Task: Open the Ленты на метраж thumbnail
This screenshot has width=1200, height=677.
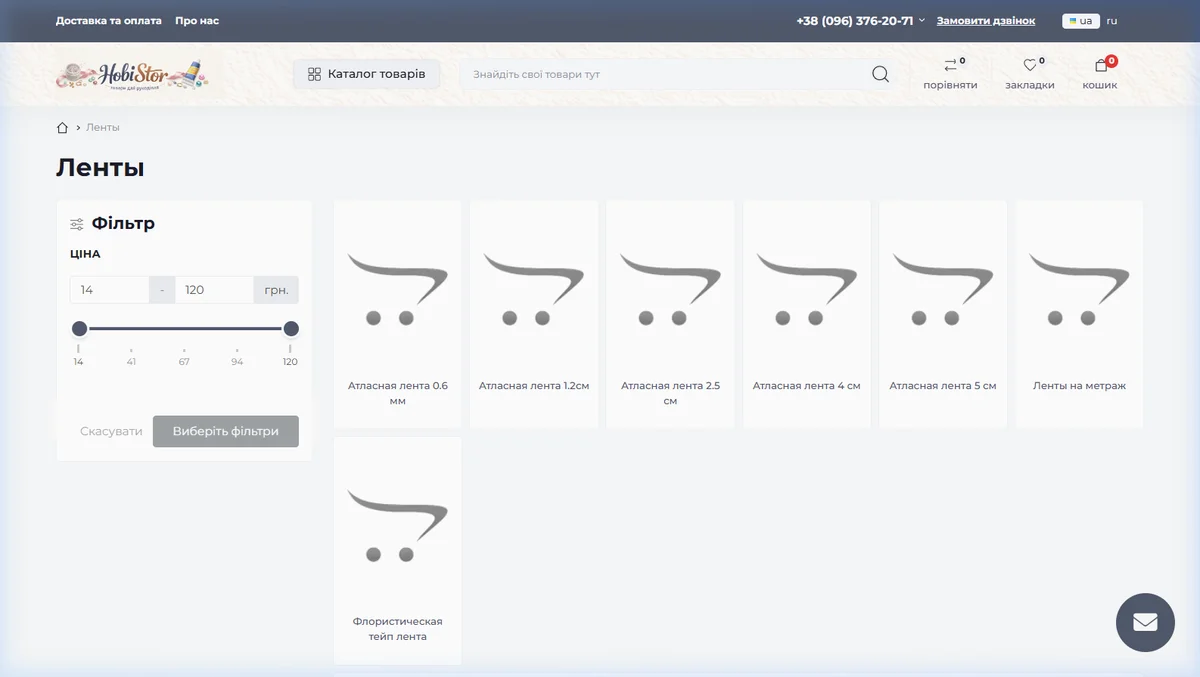Action: coord(1079,288)
